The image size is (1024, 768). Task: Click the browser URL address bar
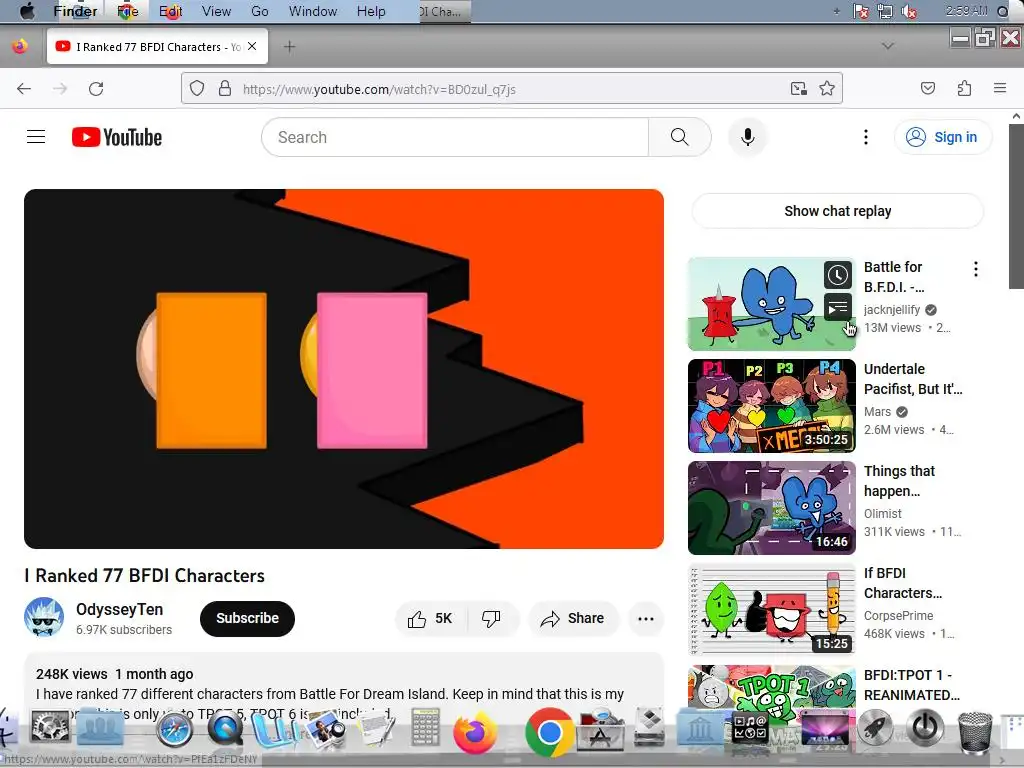pos(511,89)
